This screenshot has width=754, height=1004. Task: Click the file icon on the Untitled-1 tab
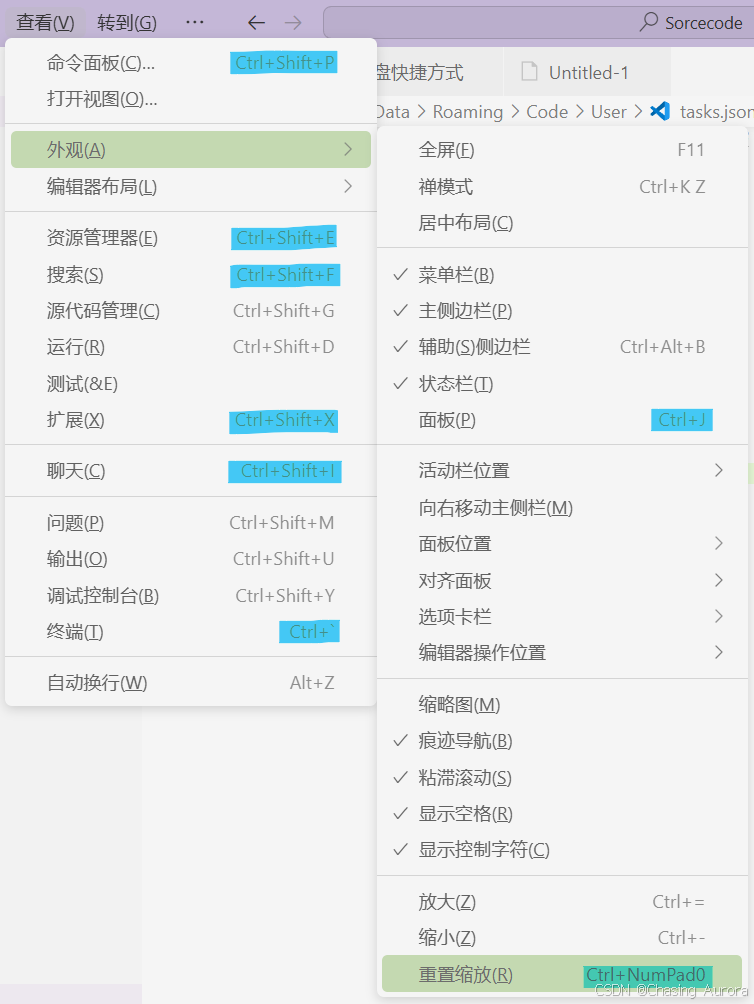[528, 72]
